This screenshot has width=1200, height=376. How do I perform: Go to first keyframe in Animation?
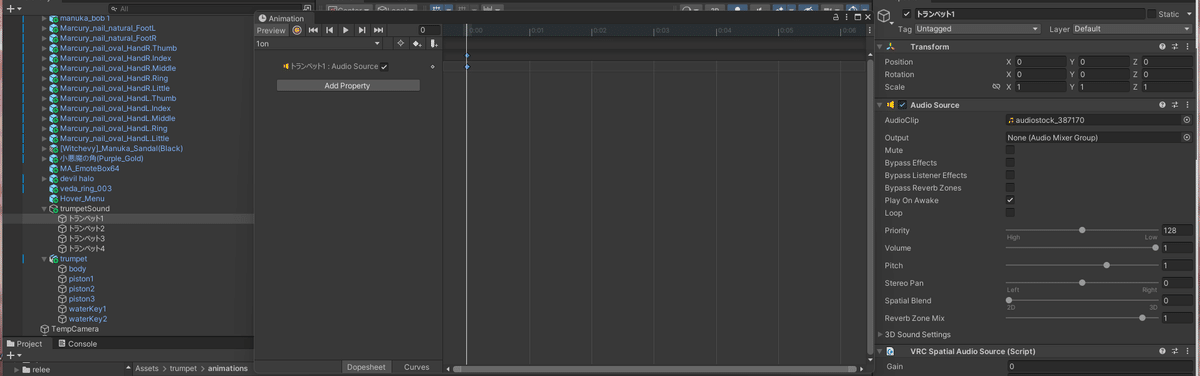tap(313, 31)
